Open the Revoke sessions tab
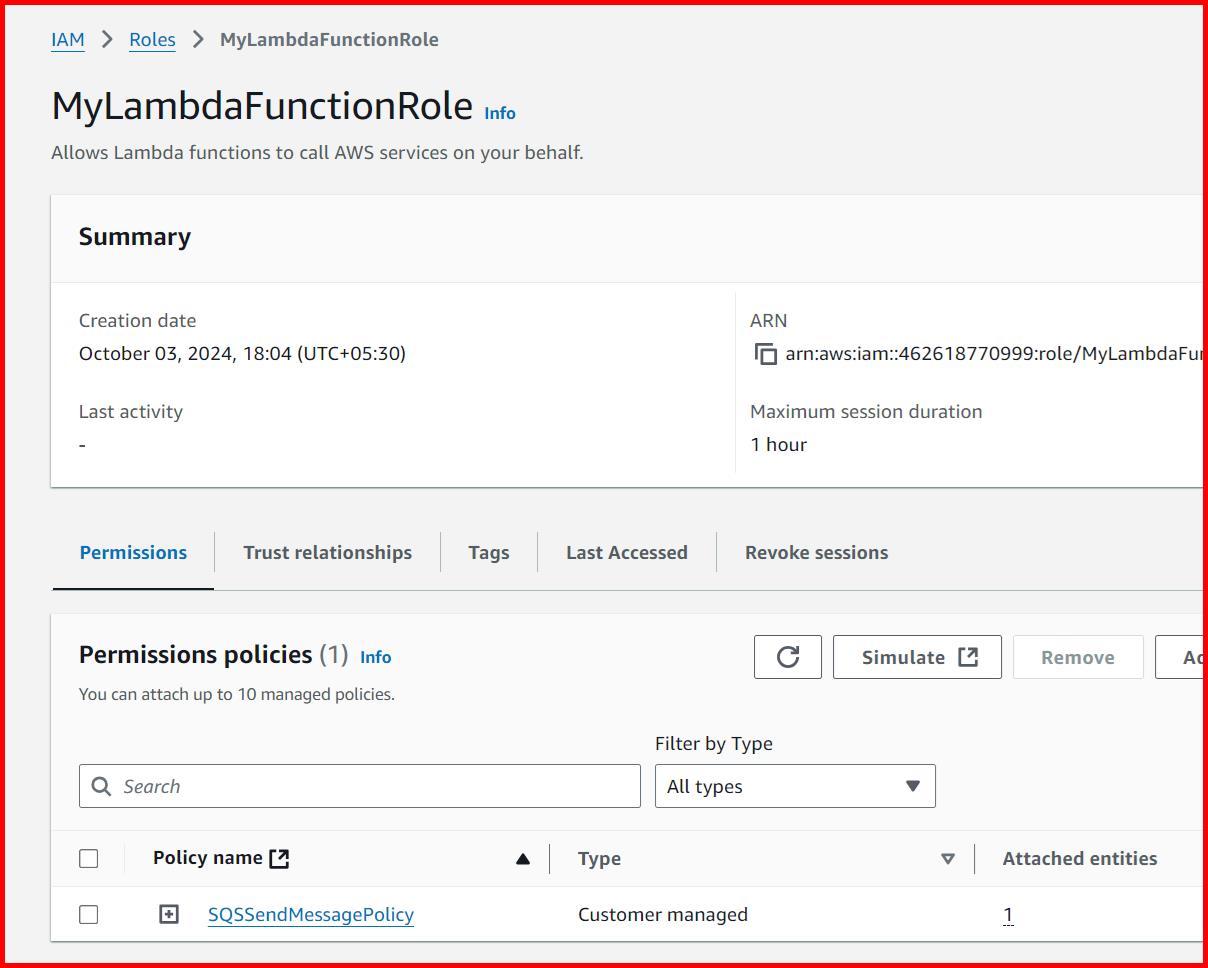This screenshot has width=1208, height=968. (x=816, y=553)
